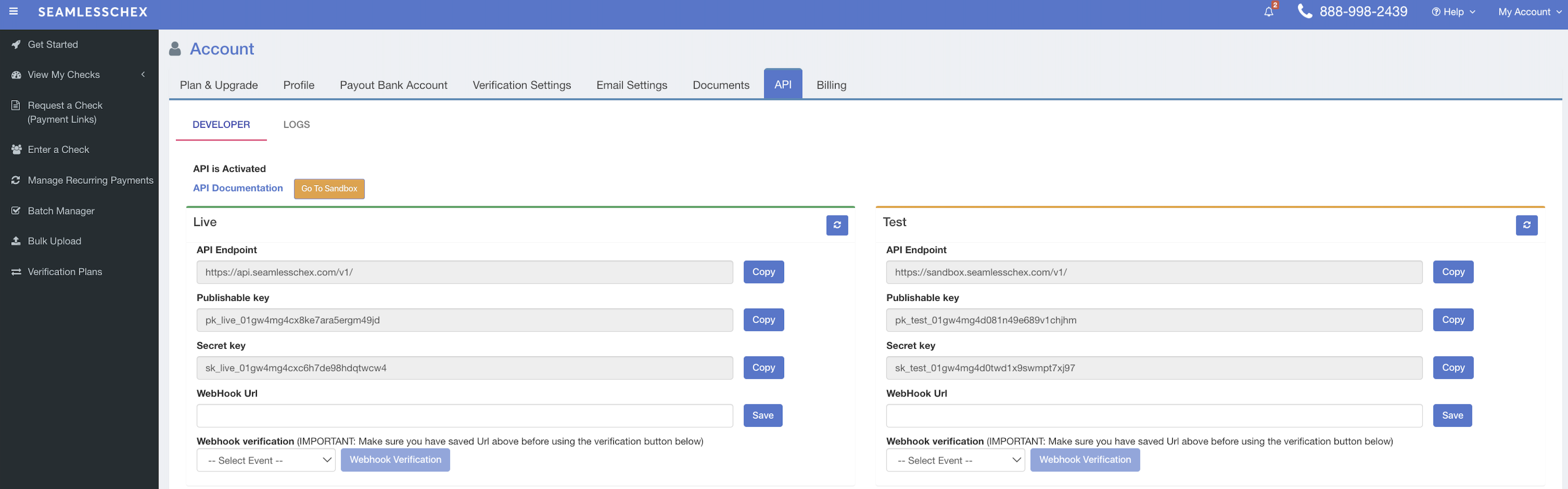Viewport: 1568px width, 489px height.
Task: Switch to the Profile tab
Action: point(299,85)
